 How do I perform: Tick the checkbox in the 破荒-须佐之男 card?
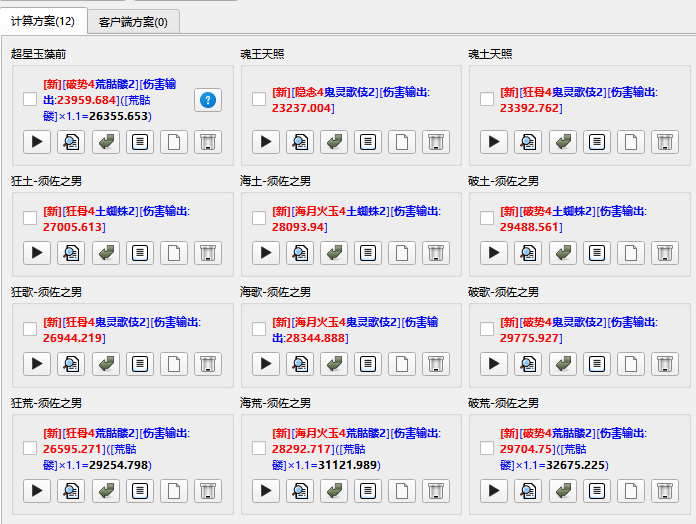click(487, 448)
